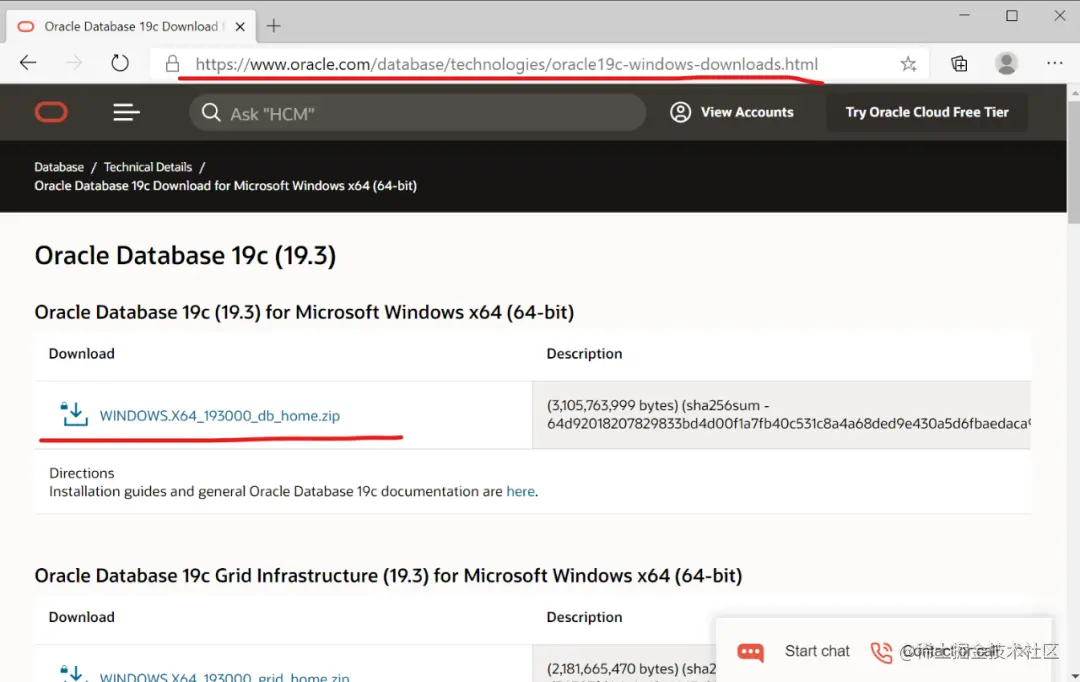Download WINDOWS.X64_193000_grid_home.zip
Image resolution: width=1080 pixels, height=682 pixels.
(225, 676)
